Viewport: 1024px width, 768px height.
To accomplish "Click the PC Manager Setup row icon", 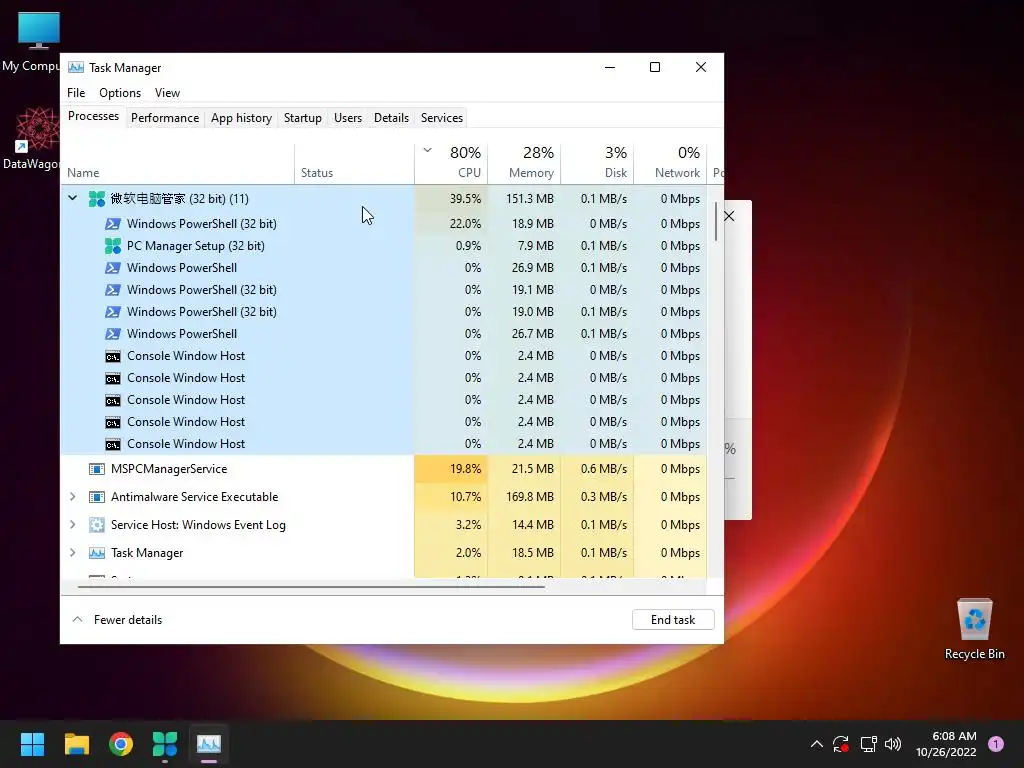I will pos(113,246).
